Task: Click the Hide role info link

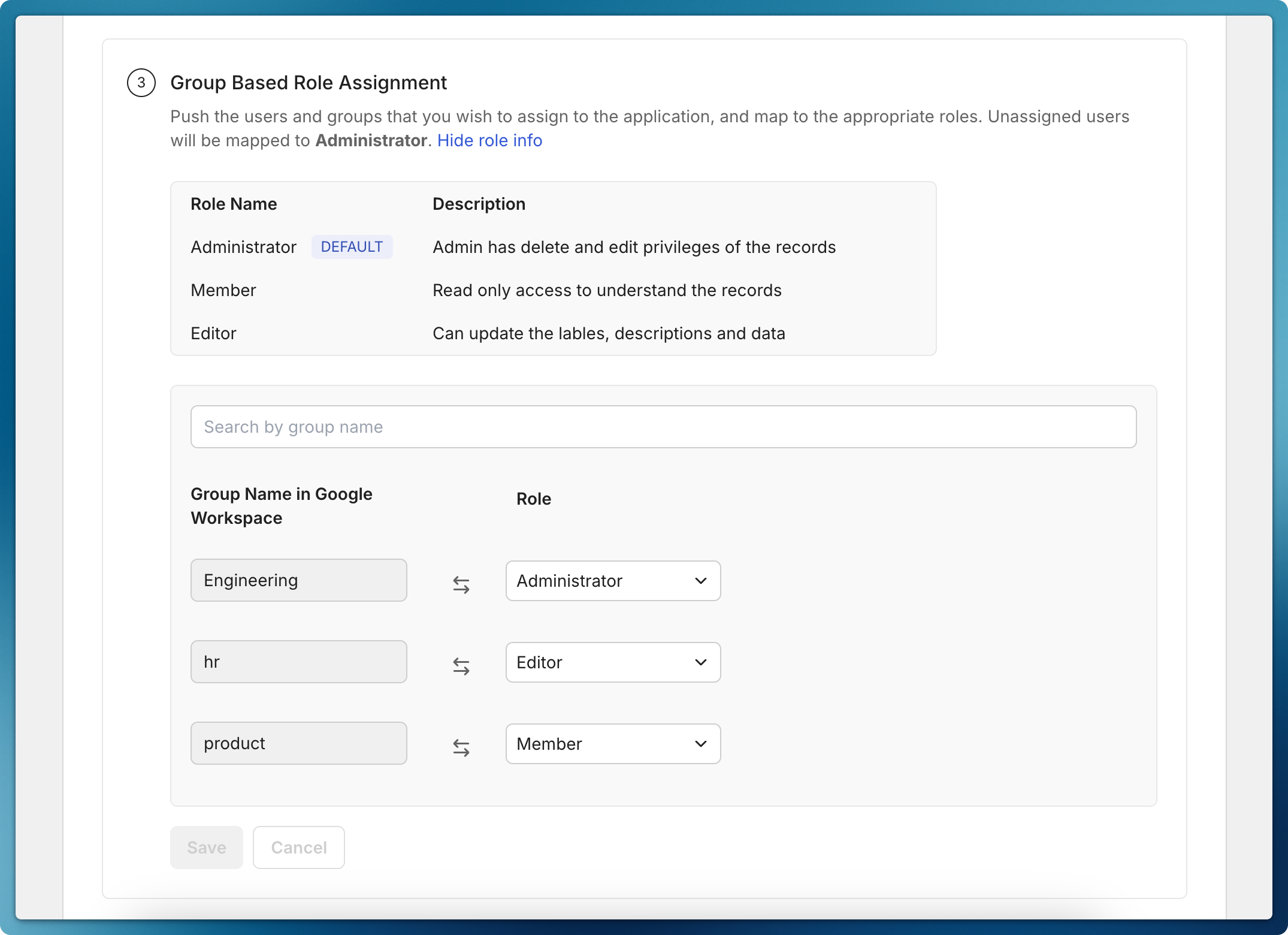Action: pos(490,140)
